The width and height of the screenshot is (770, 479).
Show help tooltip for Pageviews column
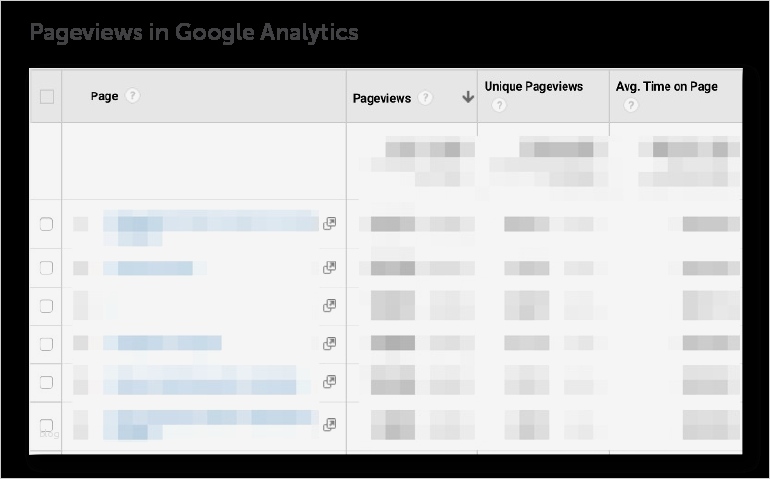[426, 98]
